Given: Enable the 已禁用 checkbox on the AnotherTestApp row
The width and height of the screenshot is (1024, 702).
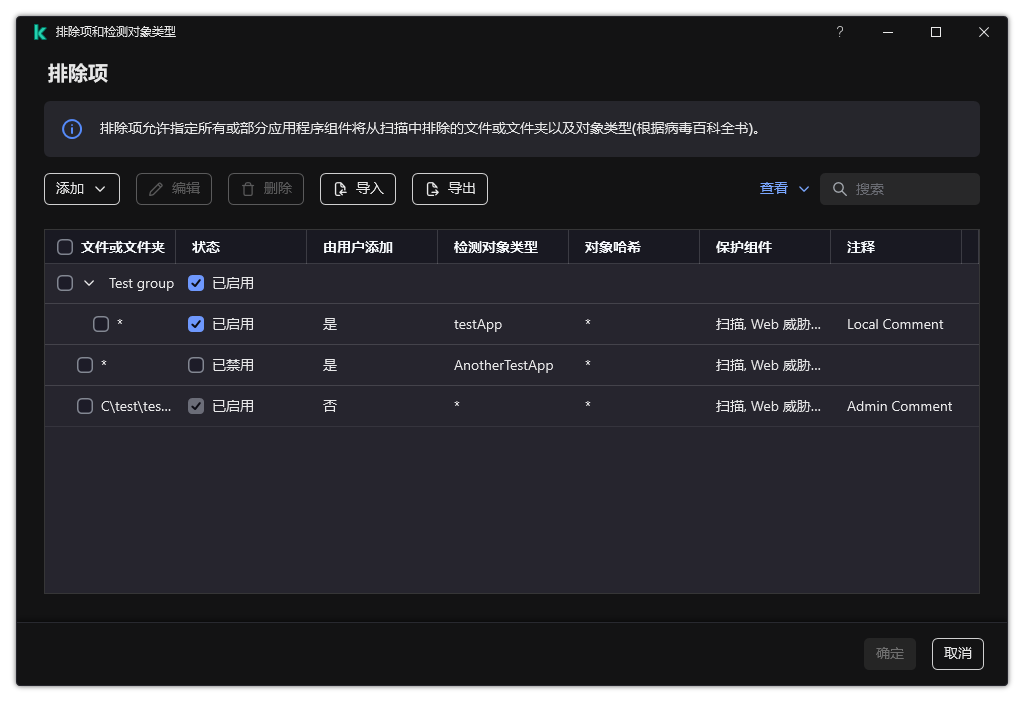Looking at the screenshot, I should (x=196, y=365).
